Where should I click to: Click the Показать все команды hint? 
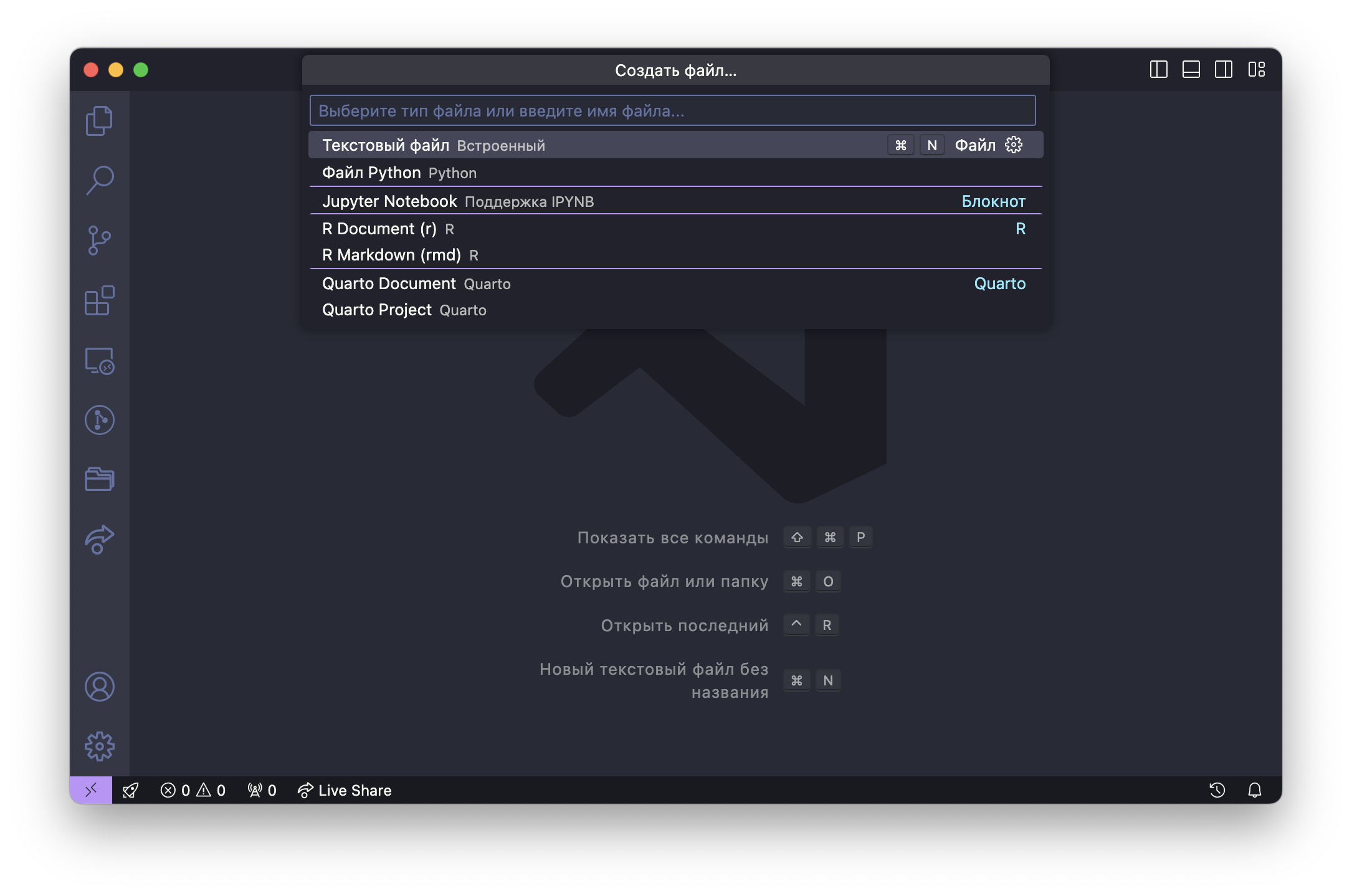(x=673, y=538)
